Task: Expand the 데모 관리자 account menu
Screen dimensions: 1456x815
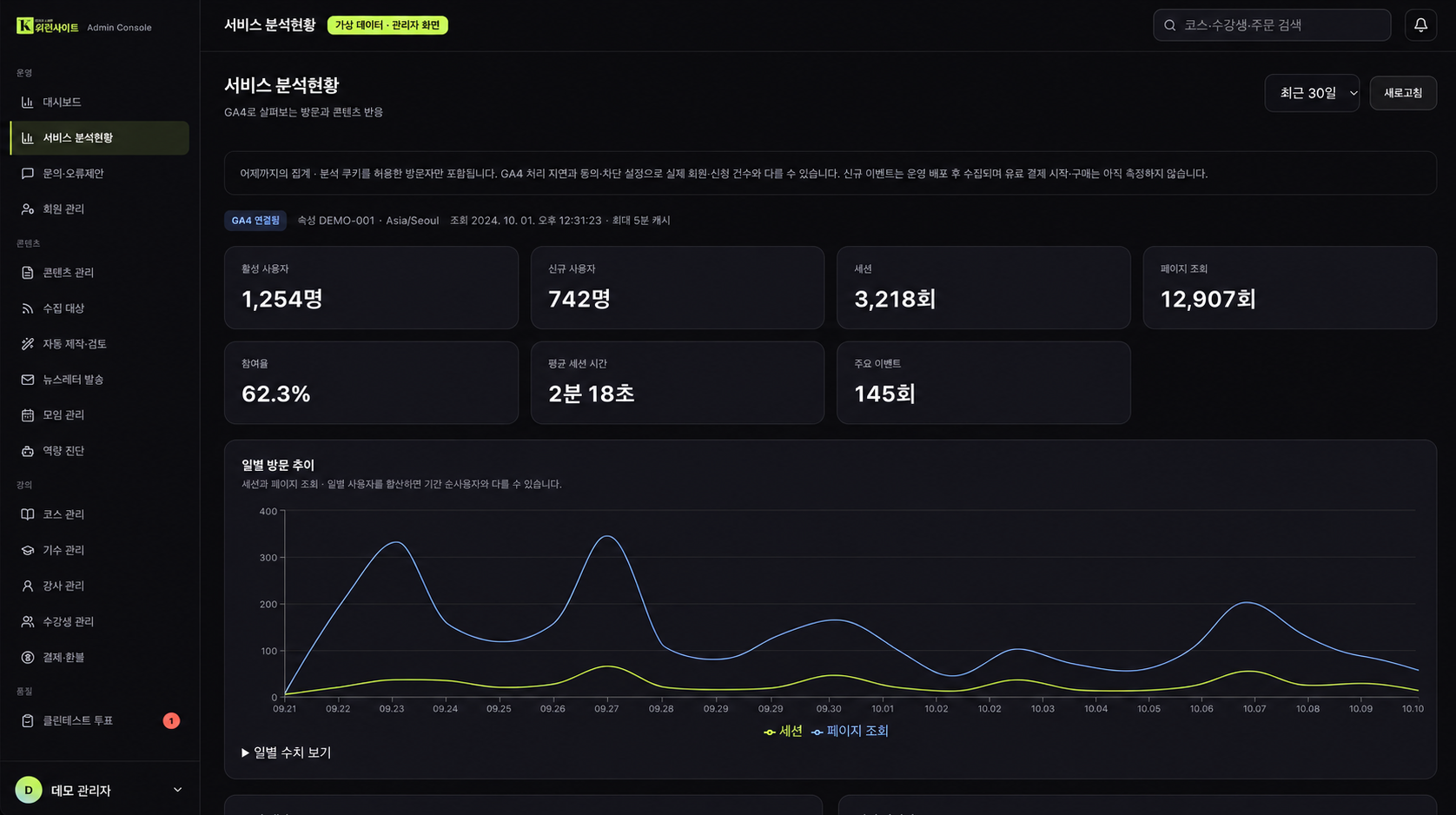Action: point(99,790)
